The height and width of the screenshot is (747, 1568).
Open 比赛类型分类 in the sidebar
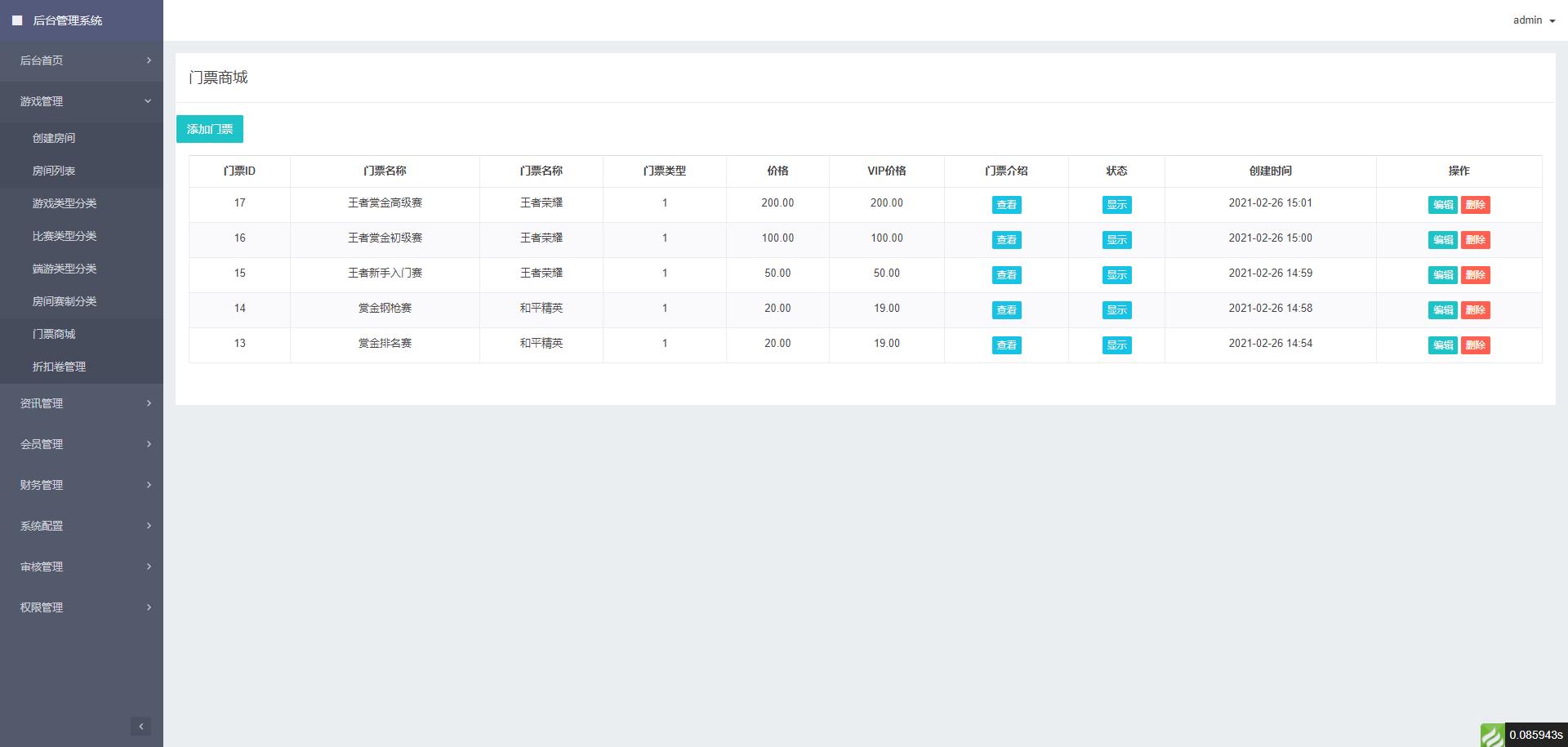point(82,236)
